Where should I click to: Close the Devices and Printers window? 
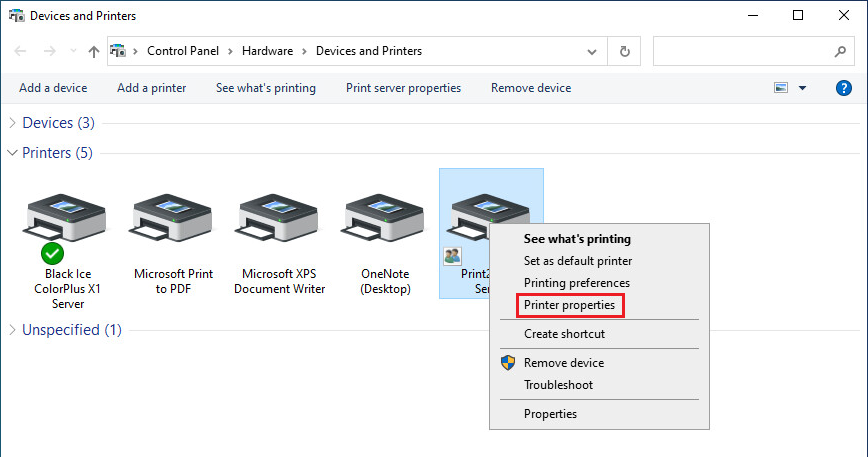[844, 15]
